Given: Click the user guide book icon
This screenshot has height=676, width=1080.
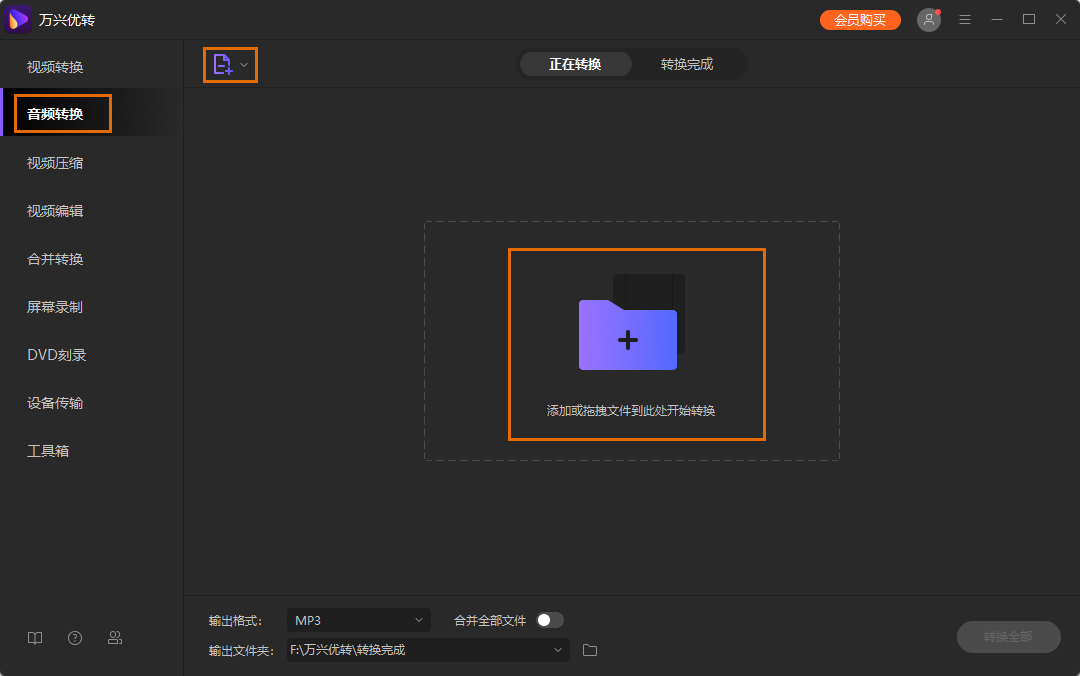Looking at the screenshot, I should click(34, 637).
